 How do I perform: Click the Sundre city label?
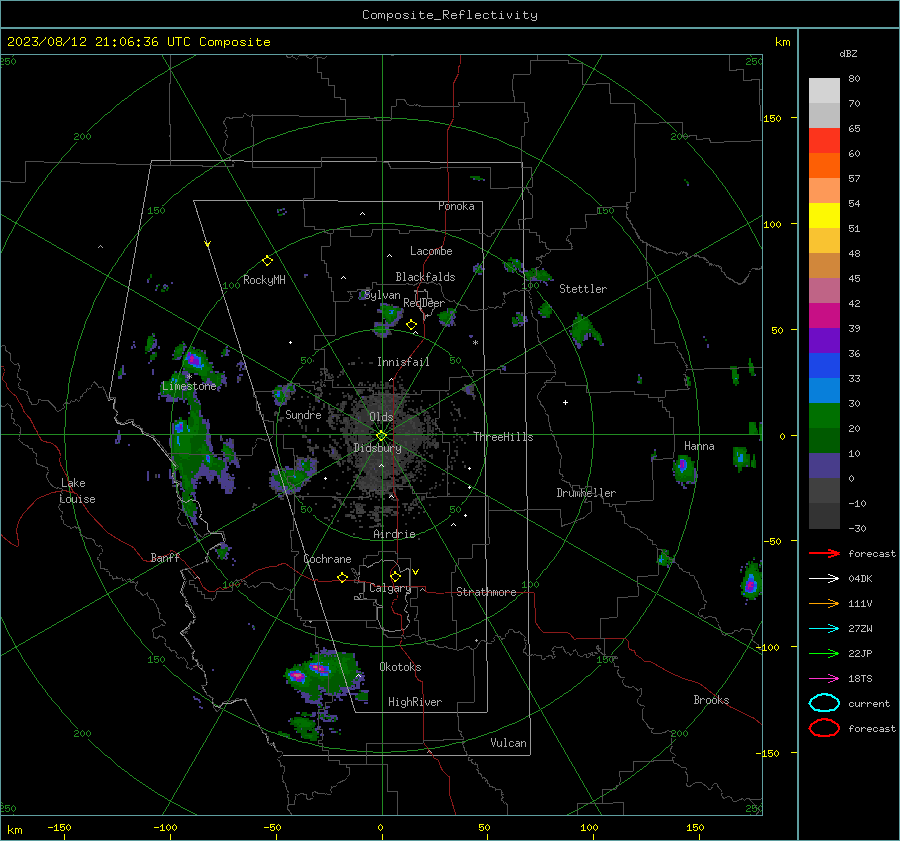pyautogui.click(x=303, y=415)
